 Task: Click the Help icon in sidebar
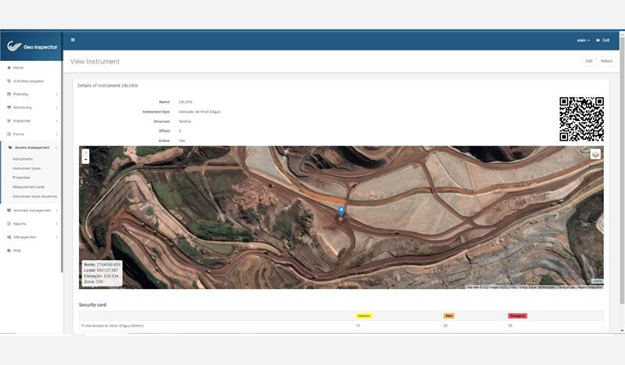[x=9, y=251]
